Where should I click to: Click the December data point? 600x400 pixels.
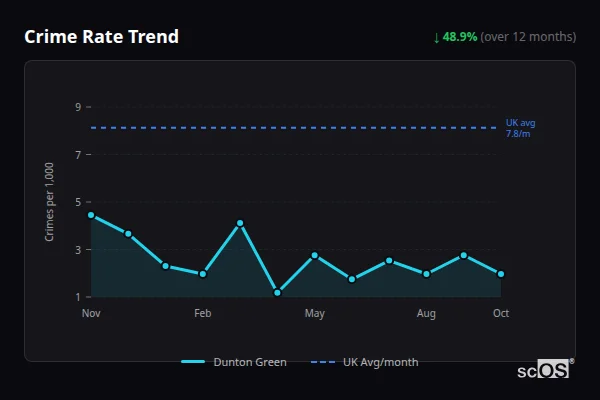[x=128, y=234]
